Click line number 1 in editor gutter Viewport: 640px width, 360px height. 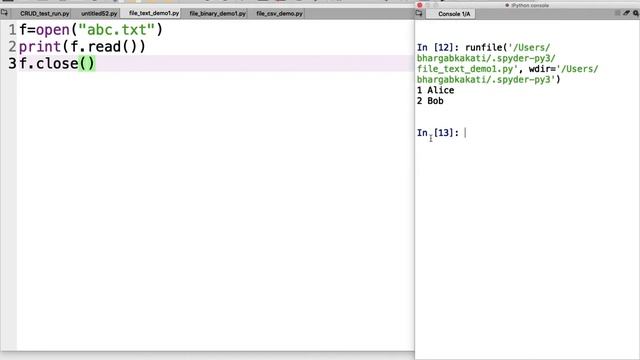tap(12, 30)
